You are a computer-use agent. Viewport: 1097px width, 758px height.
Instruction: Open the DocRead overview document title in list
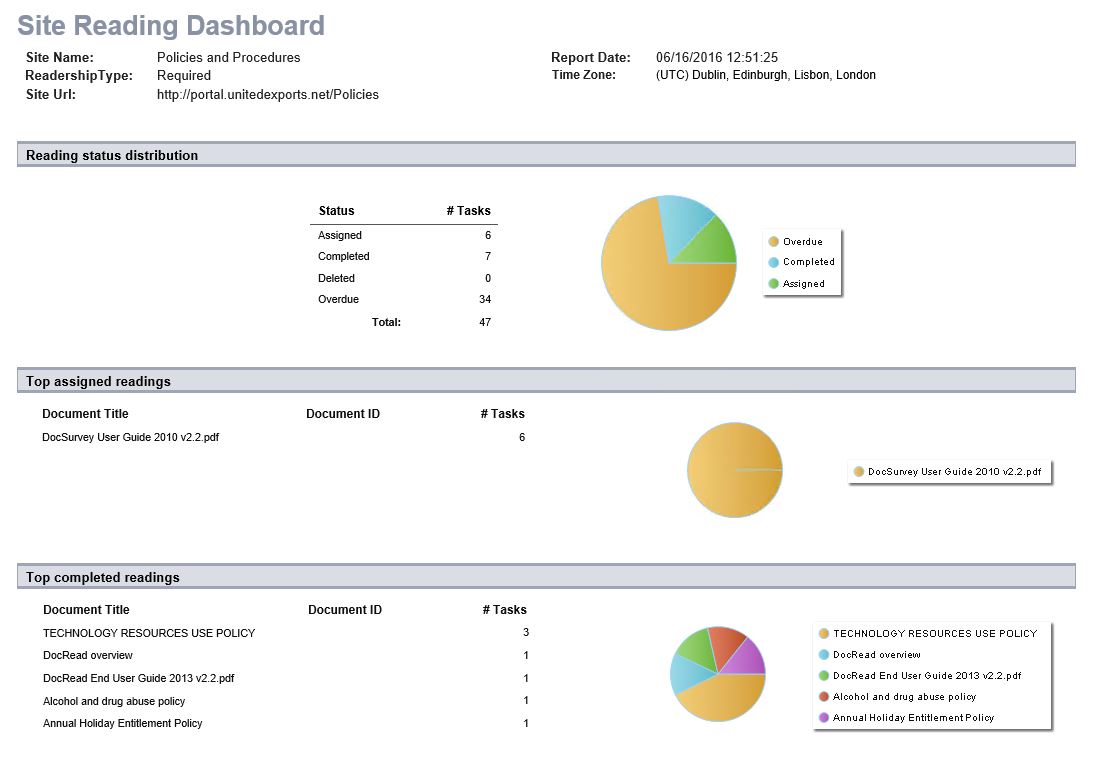click(x=88, y=656)
